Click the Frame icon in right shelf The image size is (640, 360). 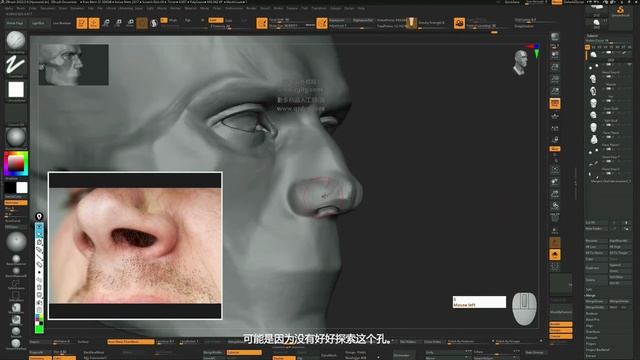click(x=555, y=169)
